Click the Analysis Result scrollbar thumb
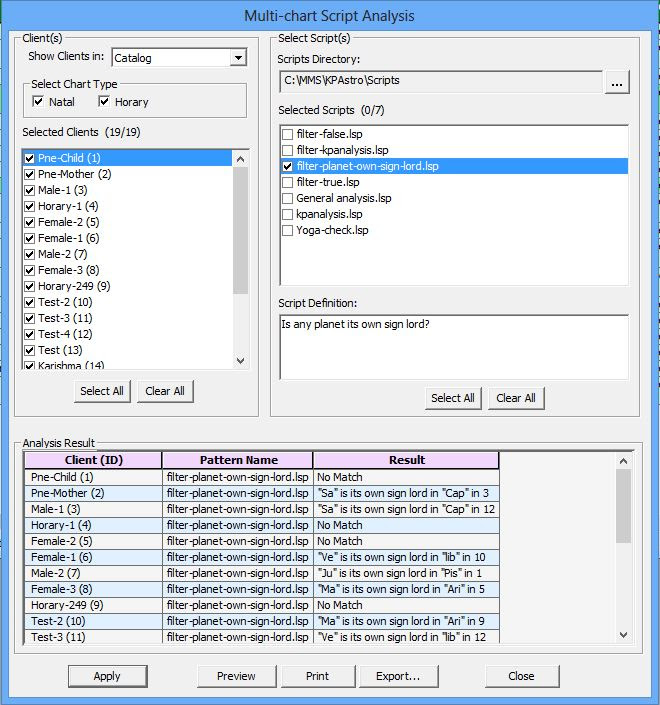This screenshot has width=660, height=705. coord(623,506)
